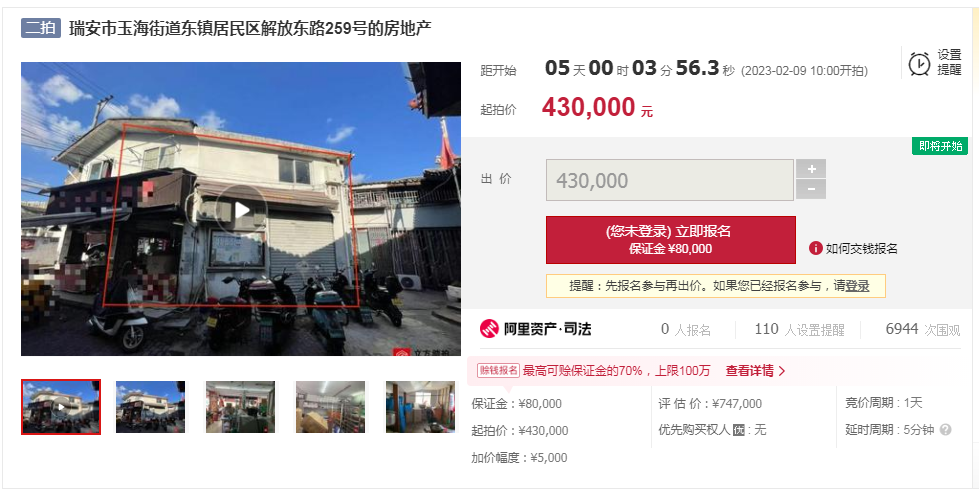The width and height of the screenshot is (979, 494).
Task: Click the 二拍 auction round tag
Action: tap(41, 28)
